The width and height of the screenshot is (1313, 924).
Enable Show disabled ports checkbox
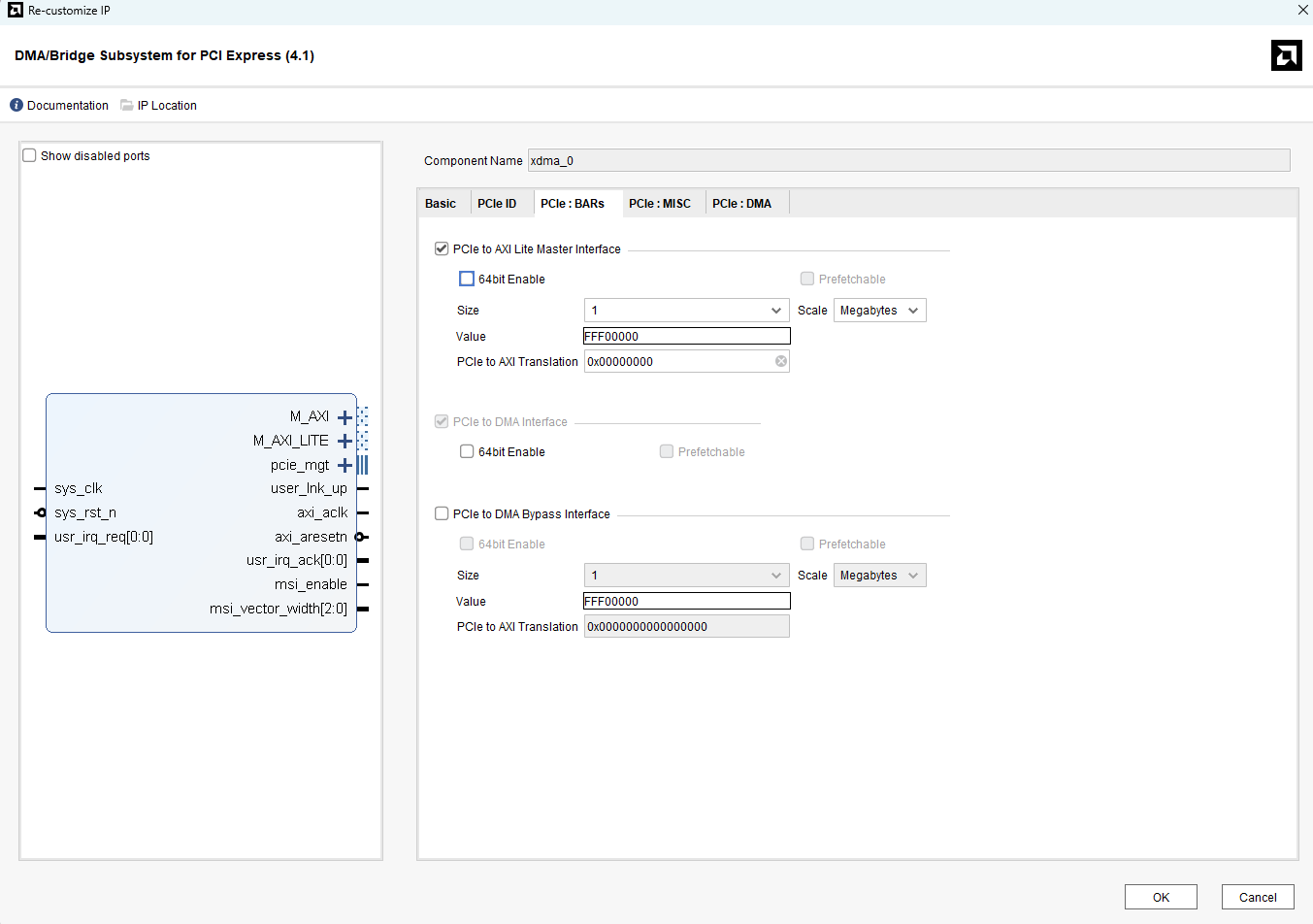tap(30, 155)
